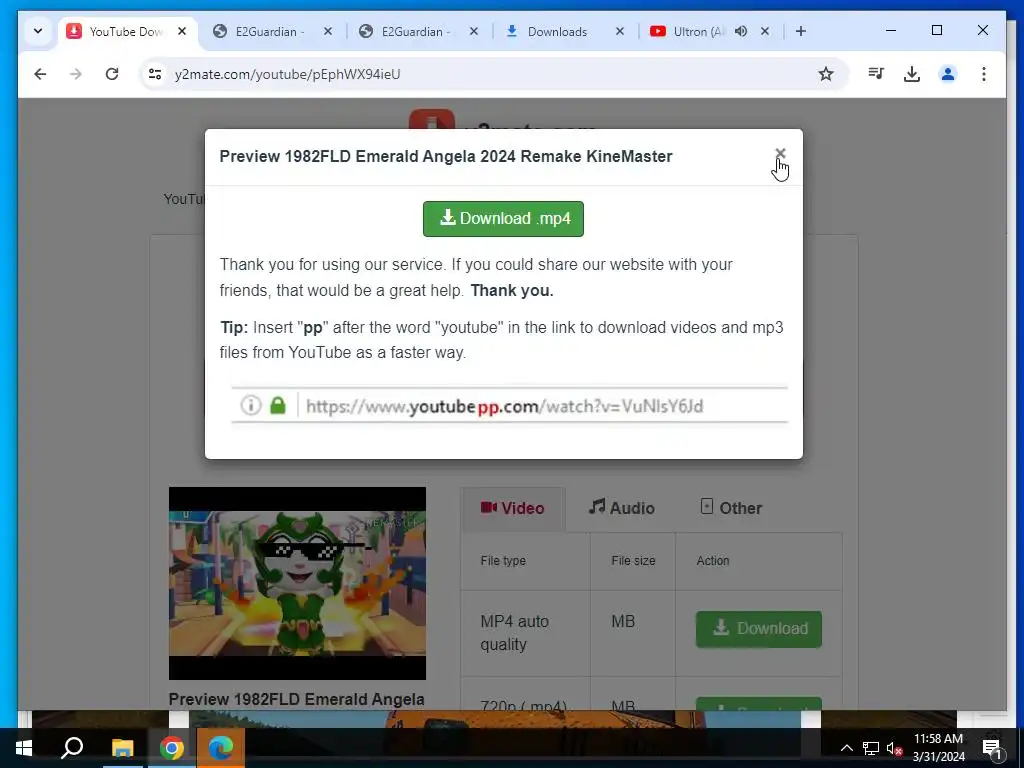Open the network tray icon
This screenshot has height=768, width=1024.
coord(871,748)
